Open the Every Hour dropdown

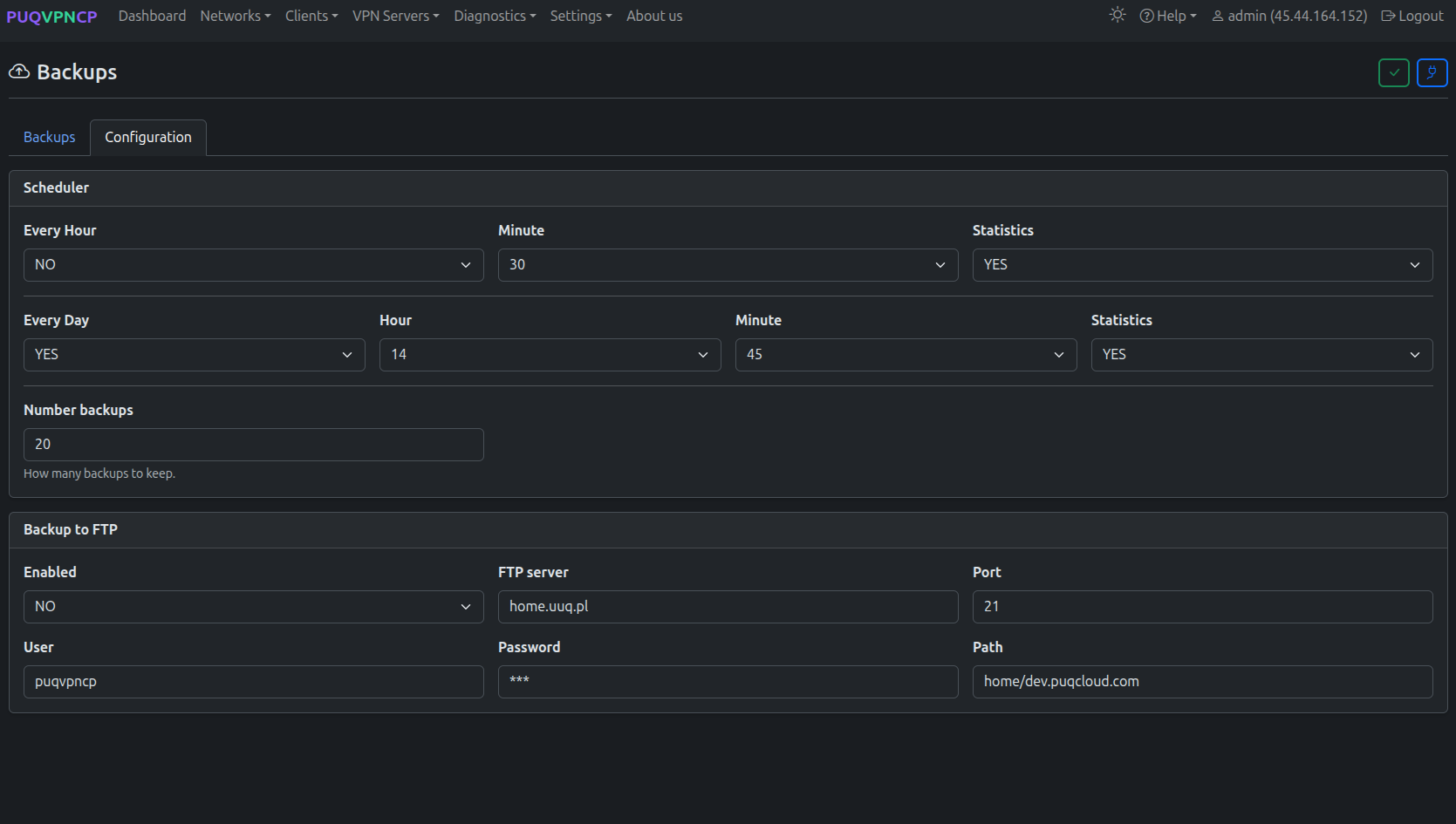pos(254,265)
